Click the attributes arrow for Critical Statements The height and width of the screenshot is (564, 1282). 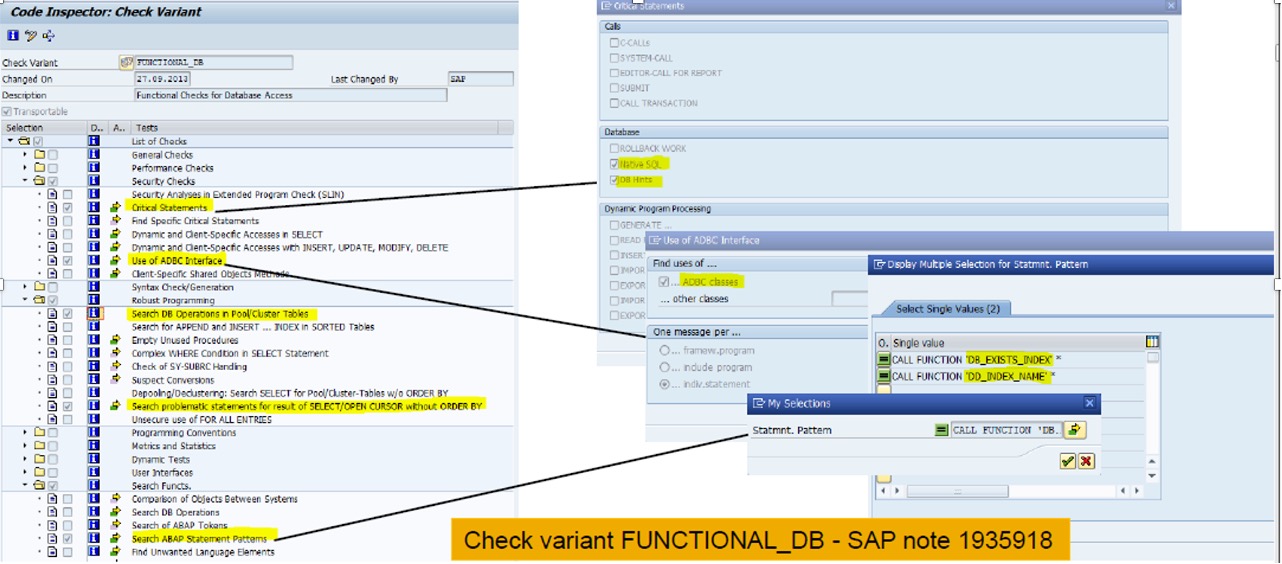(116, 208)
